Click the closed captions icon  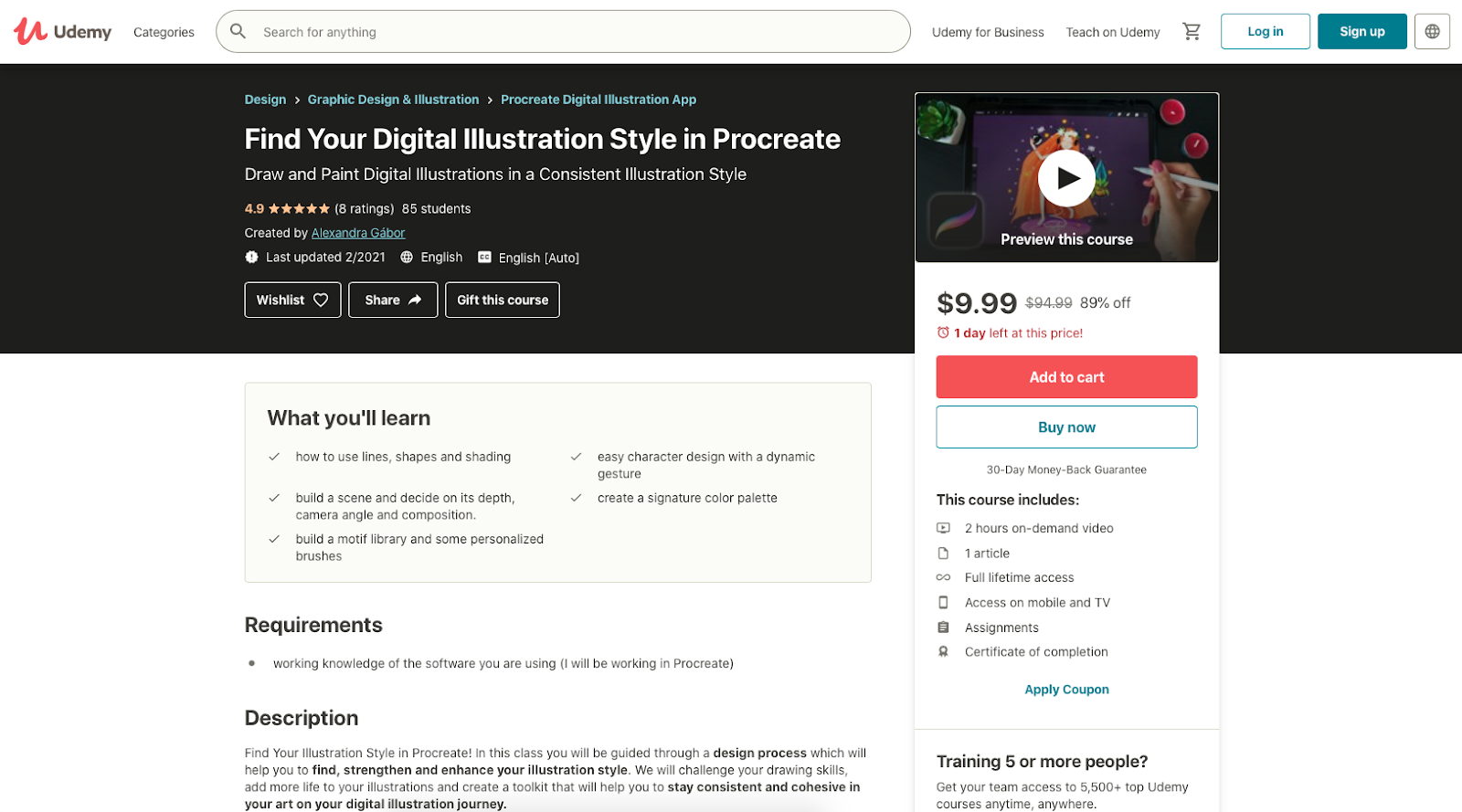[484, 258]
